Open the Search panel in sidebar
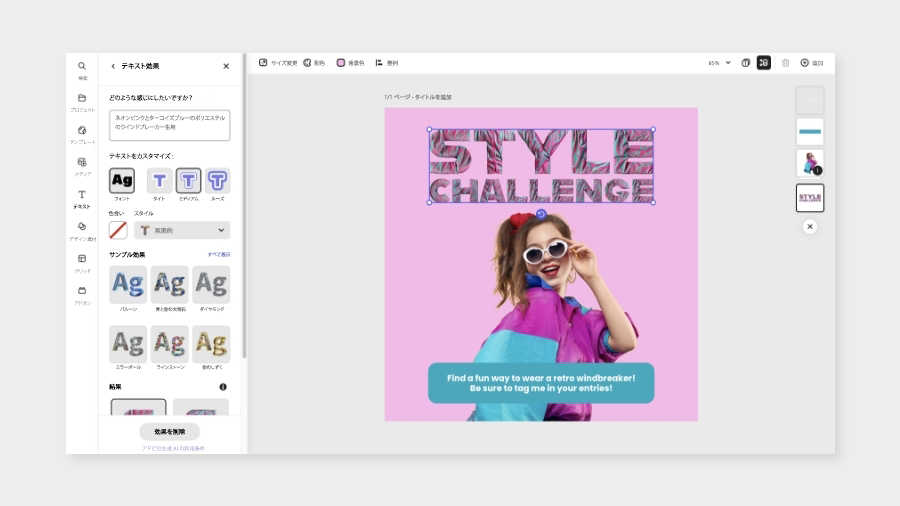The width and height of the screenshot is (900, 506). click(82, 66)
